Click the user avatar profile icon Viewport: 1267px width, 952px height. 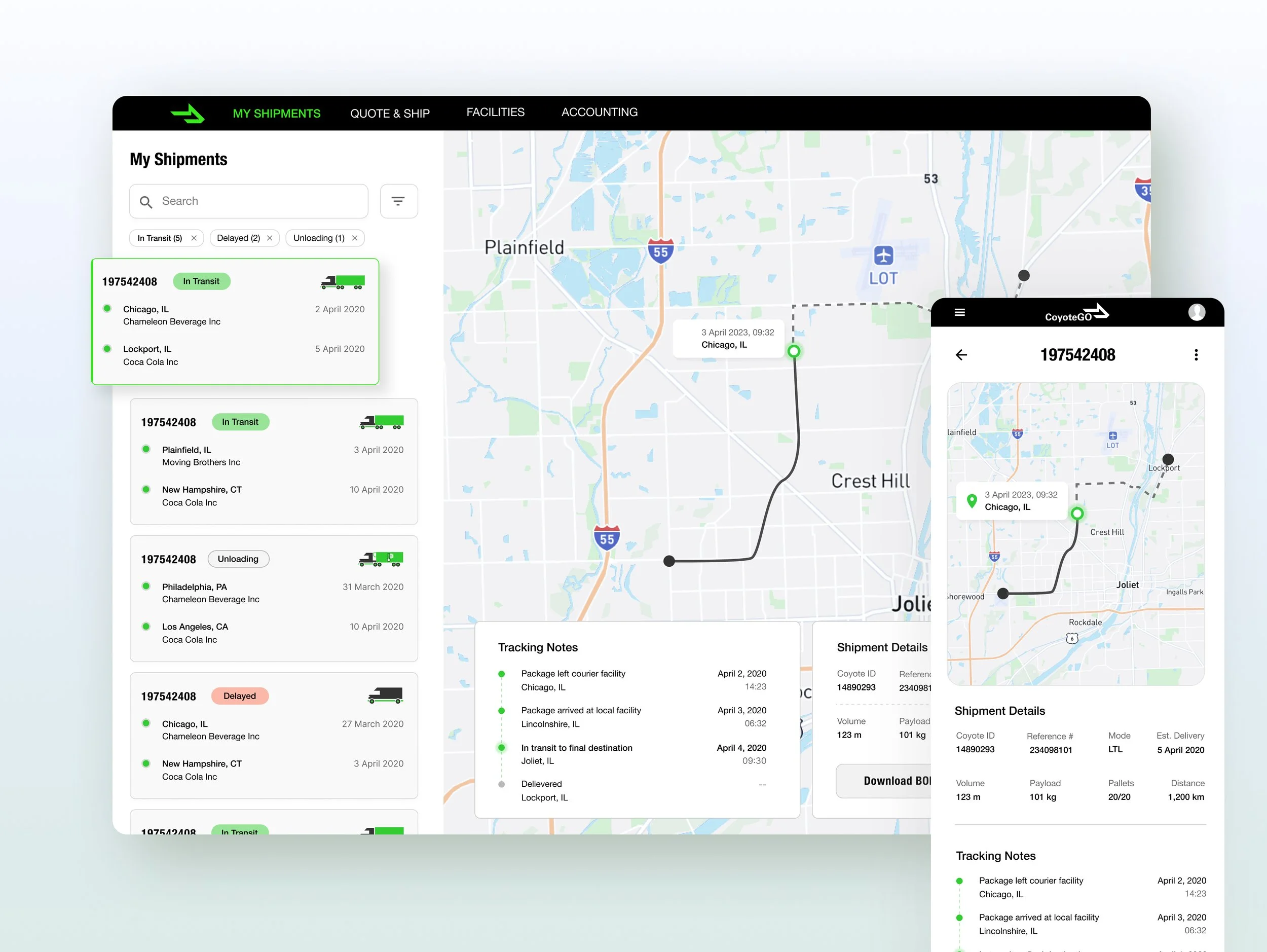click(1197, 312)
